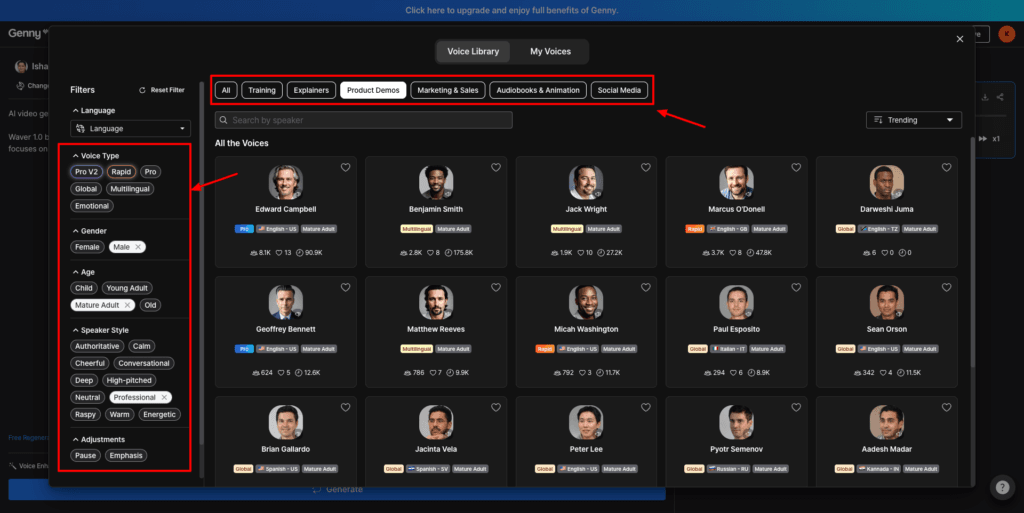Toggle the Emphasis adjustment filter
This screenshot has height=513, width=1024.
click(x=126, y=456)
